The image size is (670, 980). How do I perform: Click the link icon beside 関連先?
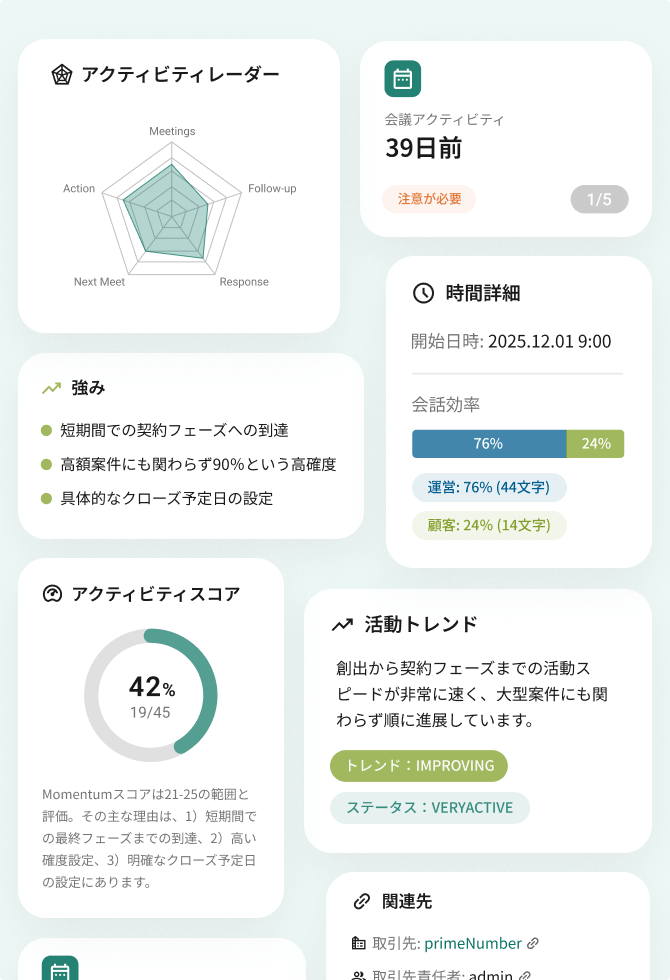362,901
